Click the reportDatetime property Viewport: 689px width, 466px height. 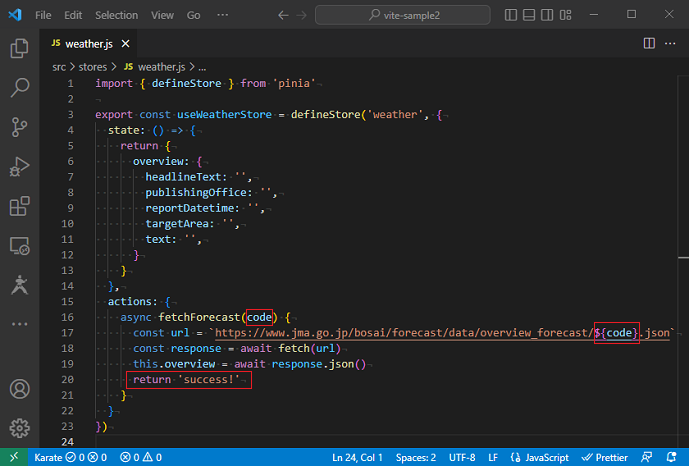pos(189,208)
